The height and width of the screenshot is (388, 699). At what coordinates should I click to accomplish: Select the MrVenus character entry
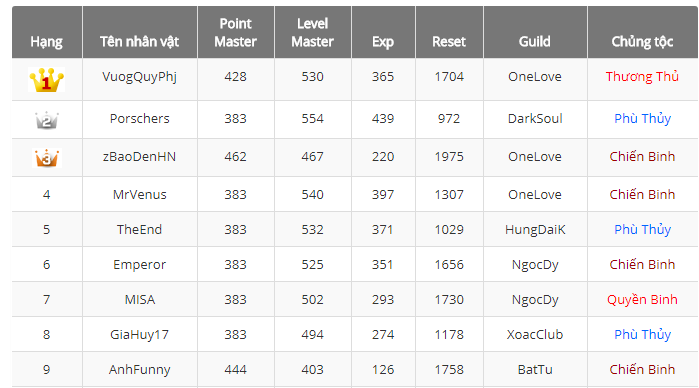(x=140, y=194)
